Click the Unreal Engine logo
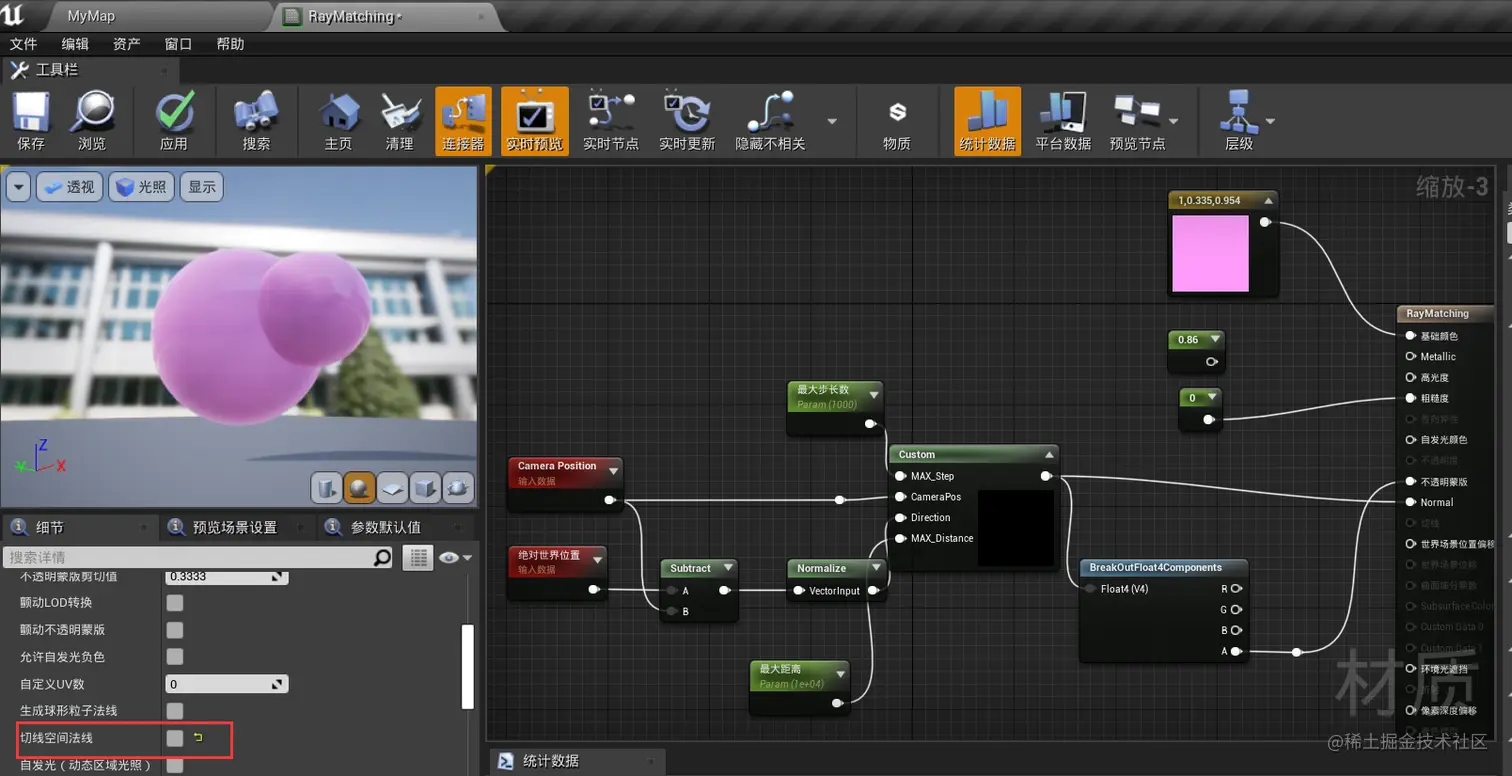This screenshot has height=776, width=1512. coord(14,15)
